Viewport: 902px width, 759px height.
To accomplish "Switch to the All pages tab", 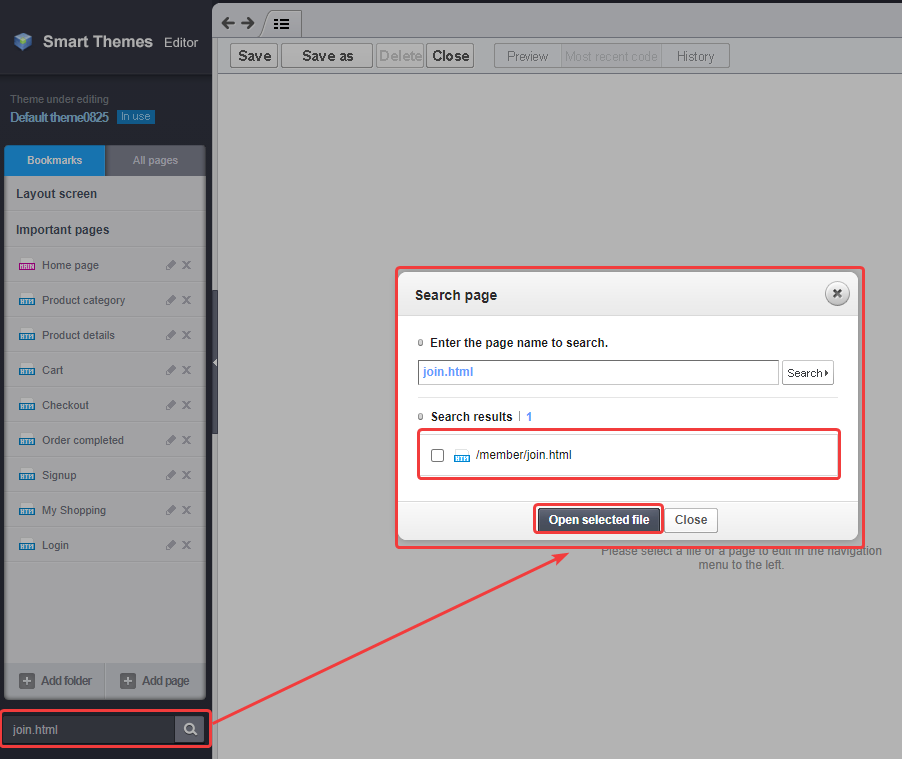I will pyautogui.click(x=155, y=160).
